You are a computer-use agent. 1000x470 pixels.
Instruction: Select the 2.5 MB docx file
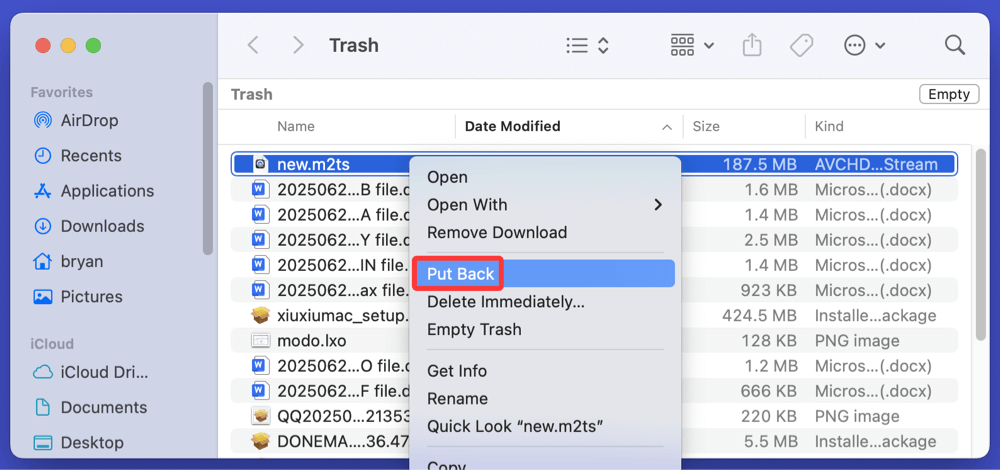pos(594,240)
